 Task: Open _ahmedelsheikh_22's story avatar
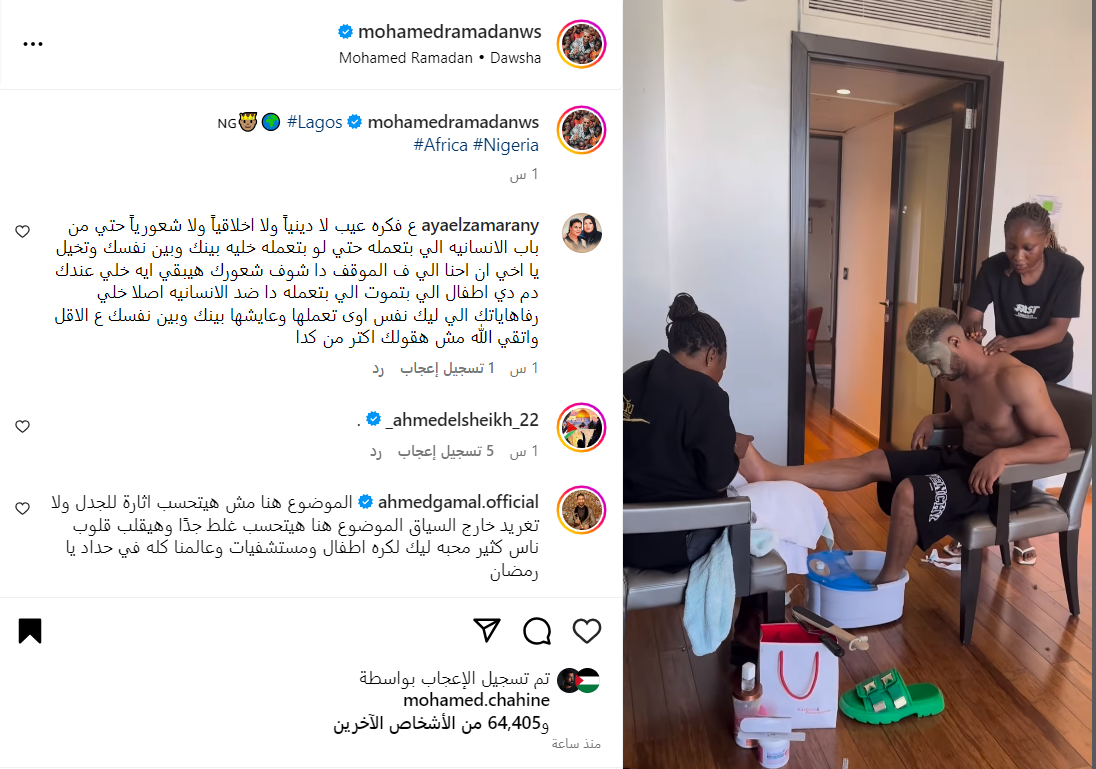581,428
